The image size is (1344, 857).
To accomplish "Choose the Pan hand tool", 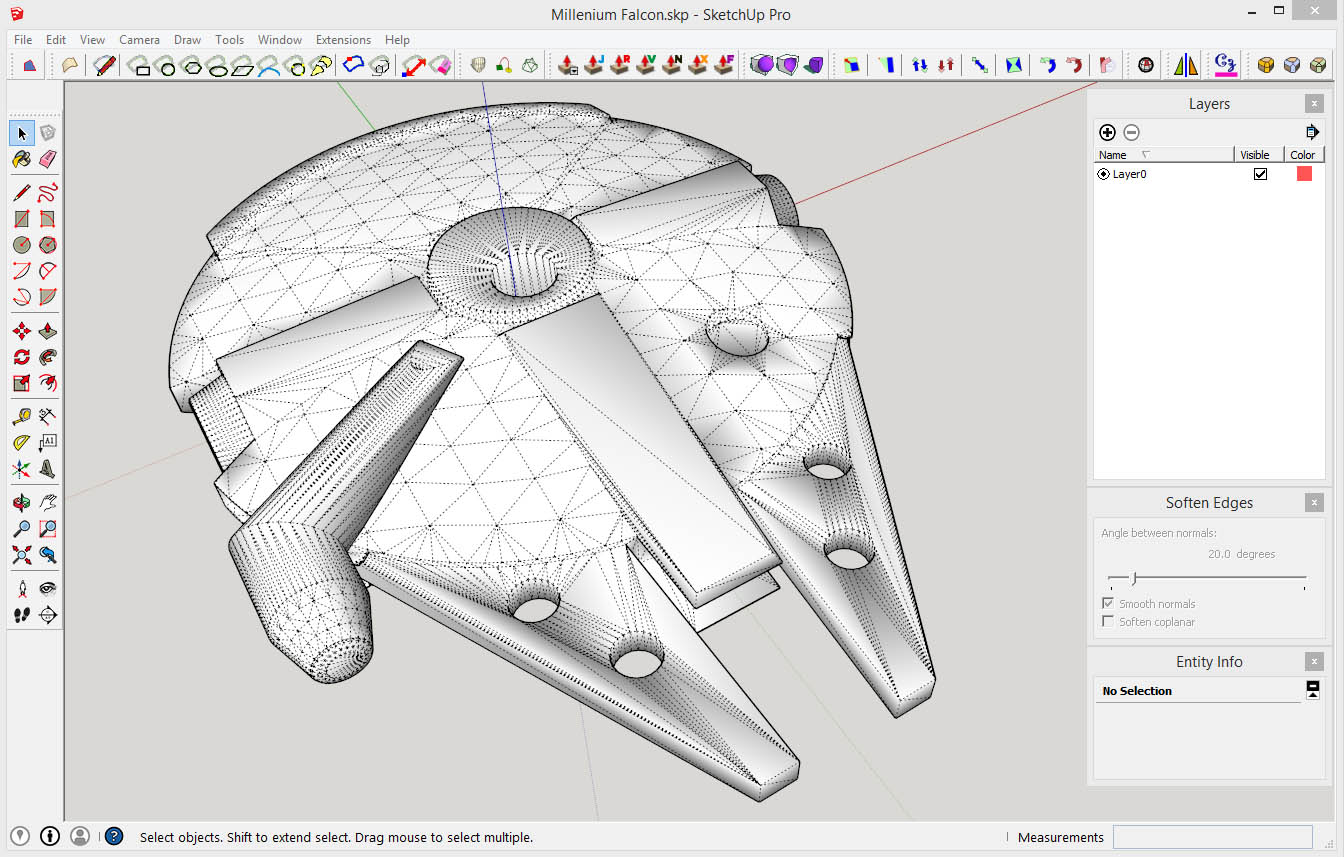I will 48,503.
